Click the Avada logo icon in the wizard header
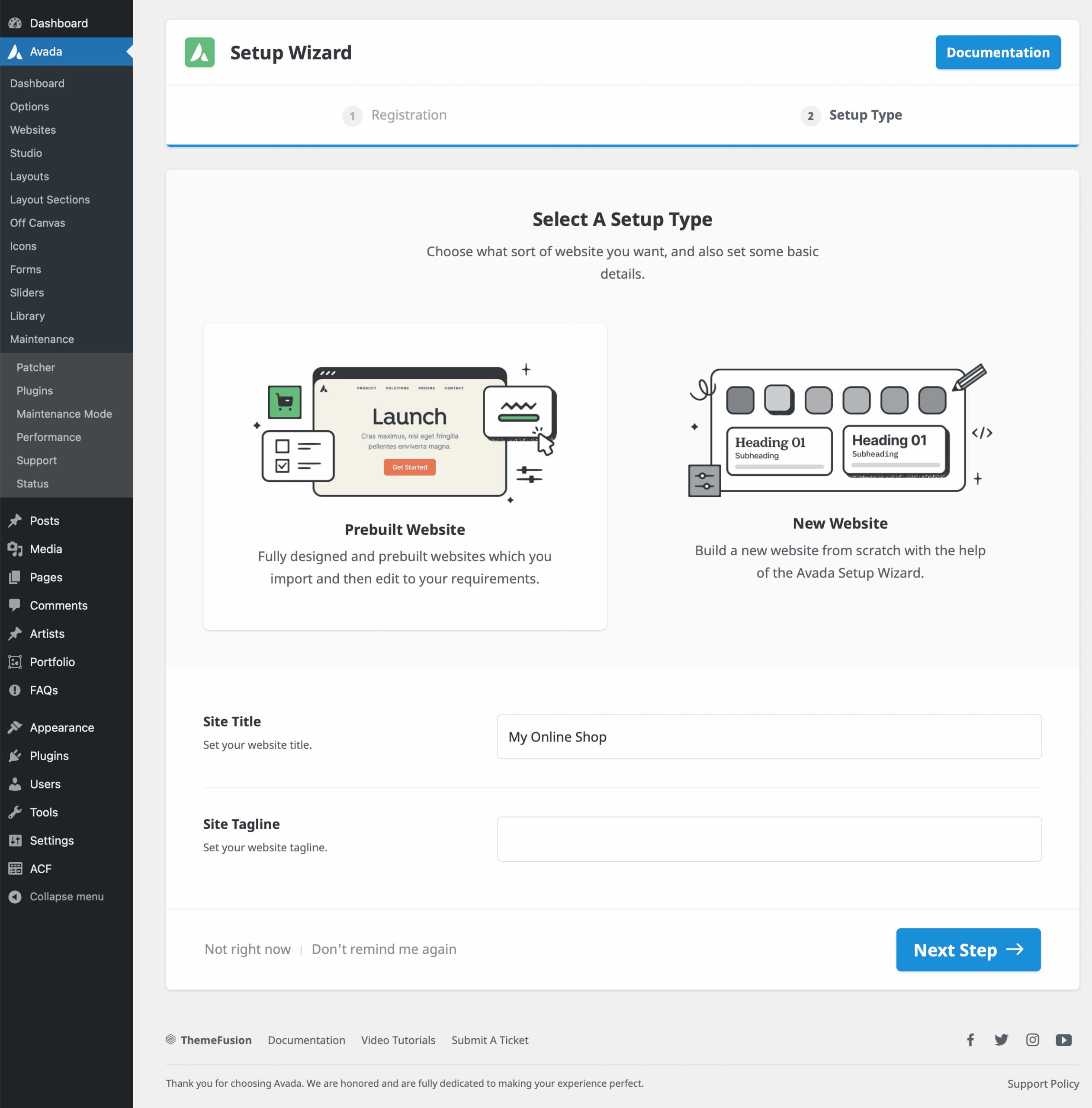Screen dimensions: 1092x1108 (199, 52)
